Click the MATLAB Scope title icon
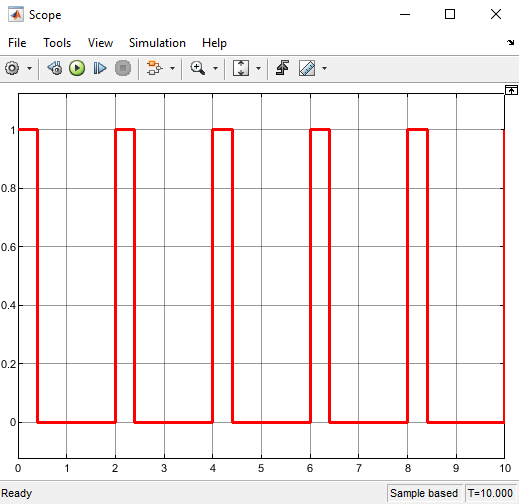This screenshot has height=504, width=519. pyautogui.click(x=16, y=14)
